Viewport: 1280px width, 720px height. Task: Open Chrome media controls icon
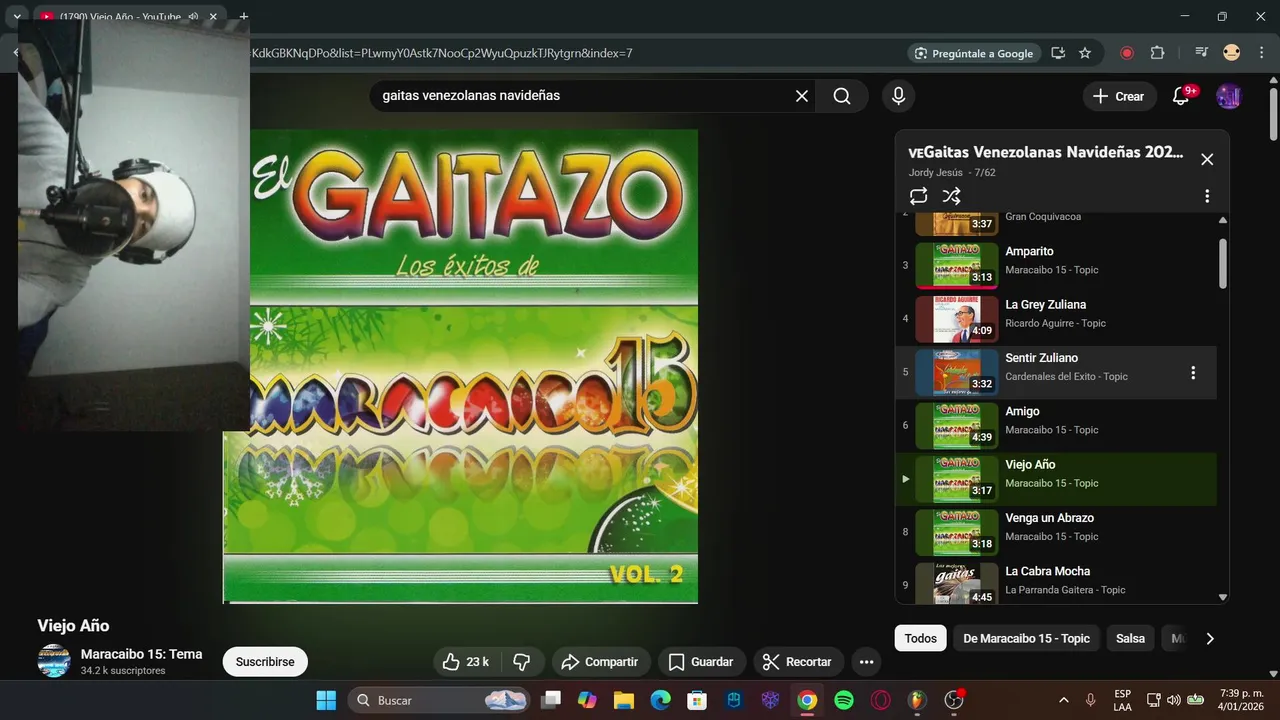click(x=1202, y=53)
